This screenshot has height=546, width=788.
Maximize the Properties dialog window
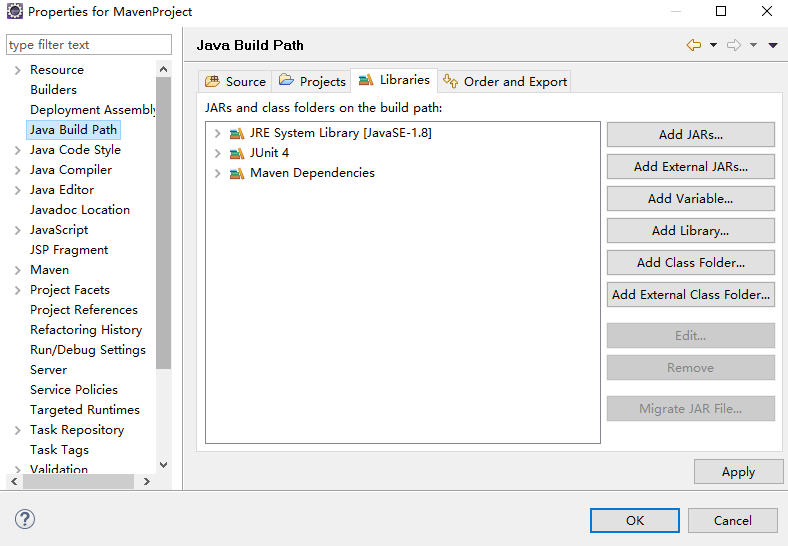[721, 11]
